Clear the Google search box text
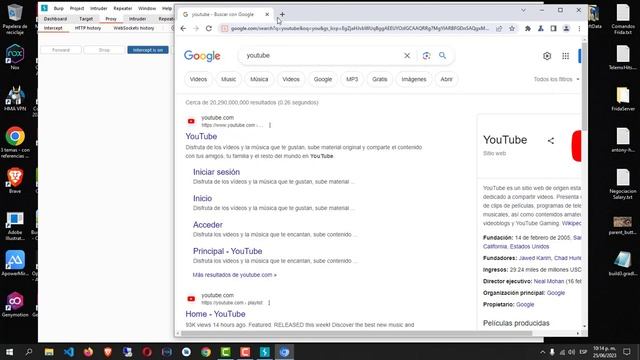The width and height of the screenshot is (640, 360). tap(407, 56)
